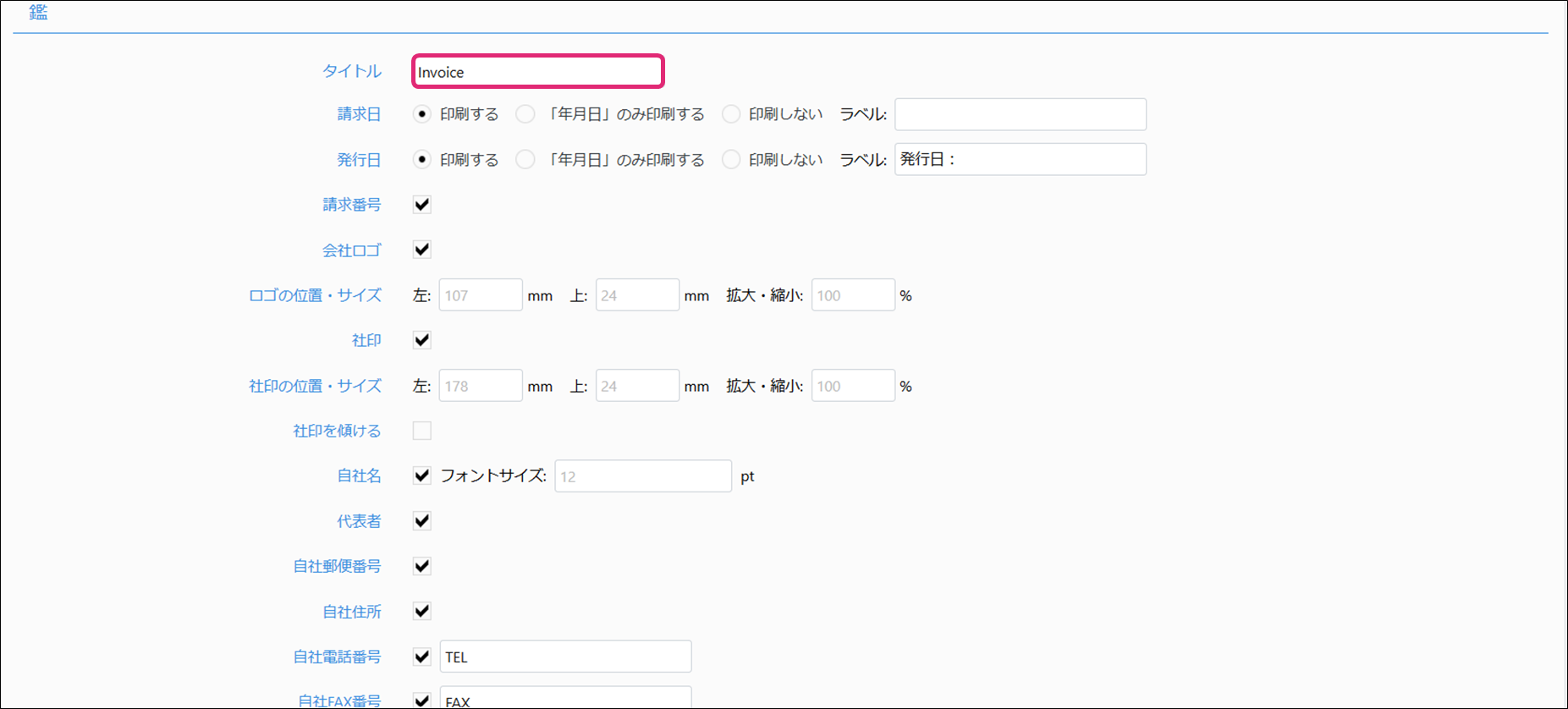
Task: Click the TEL label input field
Action: tap(565, 657)
